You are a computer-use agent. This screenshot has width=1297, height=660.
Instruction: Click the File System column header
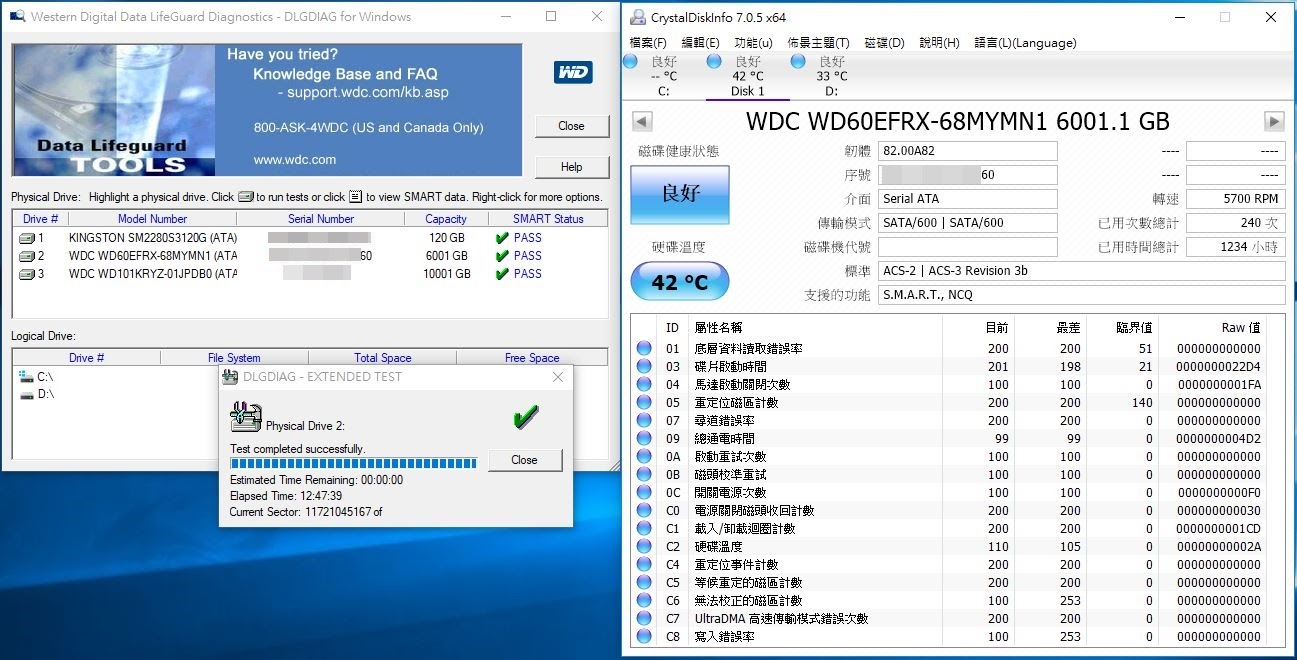234,357
